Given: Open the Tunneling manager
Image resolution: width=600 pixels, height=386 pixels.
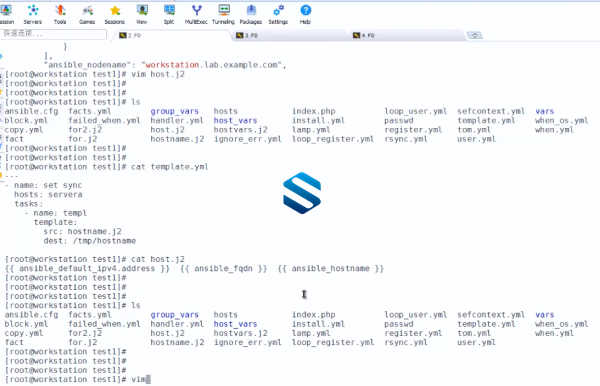Looking at the screenshot, I should (223, 14).
